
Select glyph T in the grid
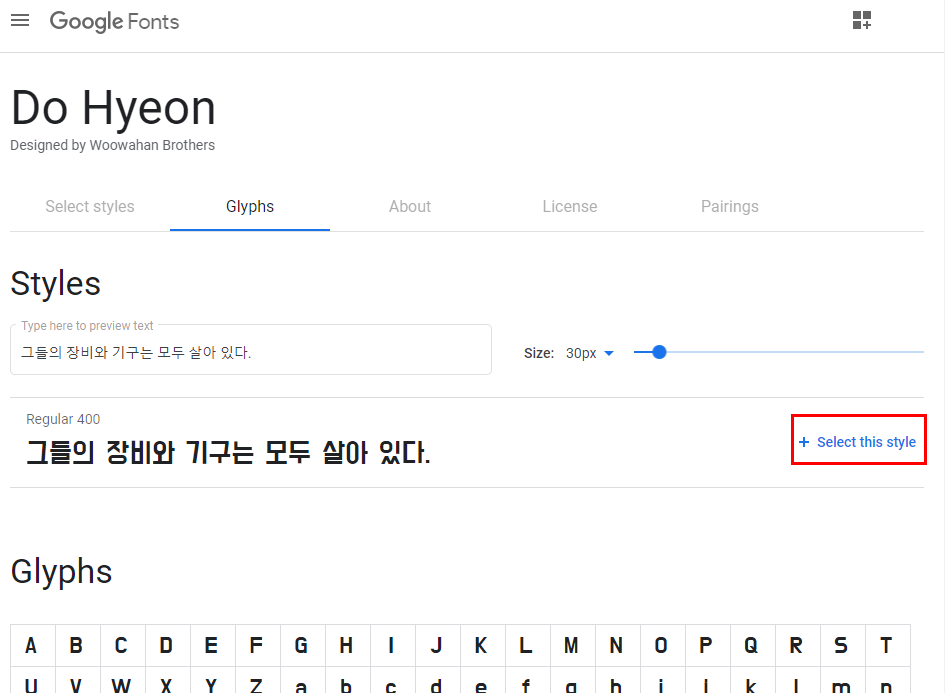tap(888, 645)
